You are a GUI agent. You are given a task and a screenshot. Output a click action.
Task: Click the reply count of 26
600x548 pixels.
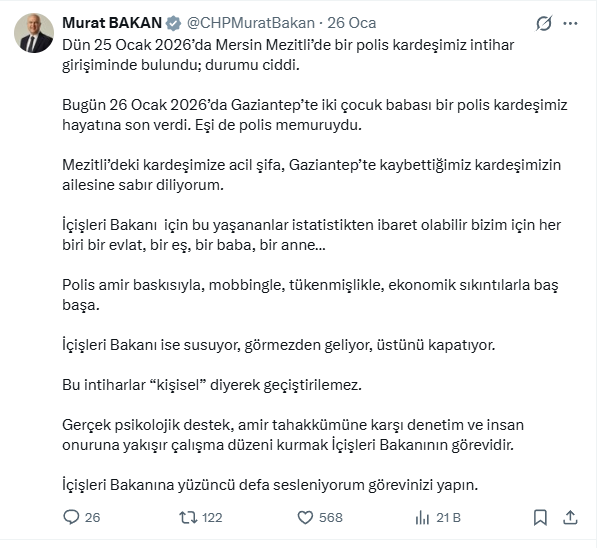(x=93, y=517)
